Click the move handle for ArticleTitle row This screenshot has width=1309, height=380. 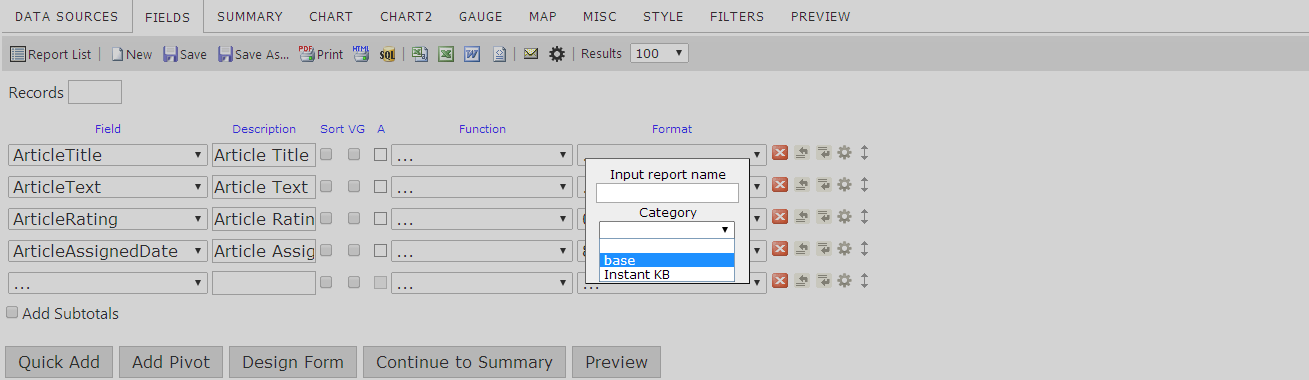coord(864,153)
